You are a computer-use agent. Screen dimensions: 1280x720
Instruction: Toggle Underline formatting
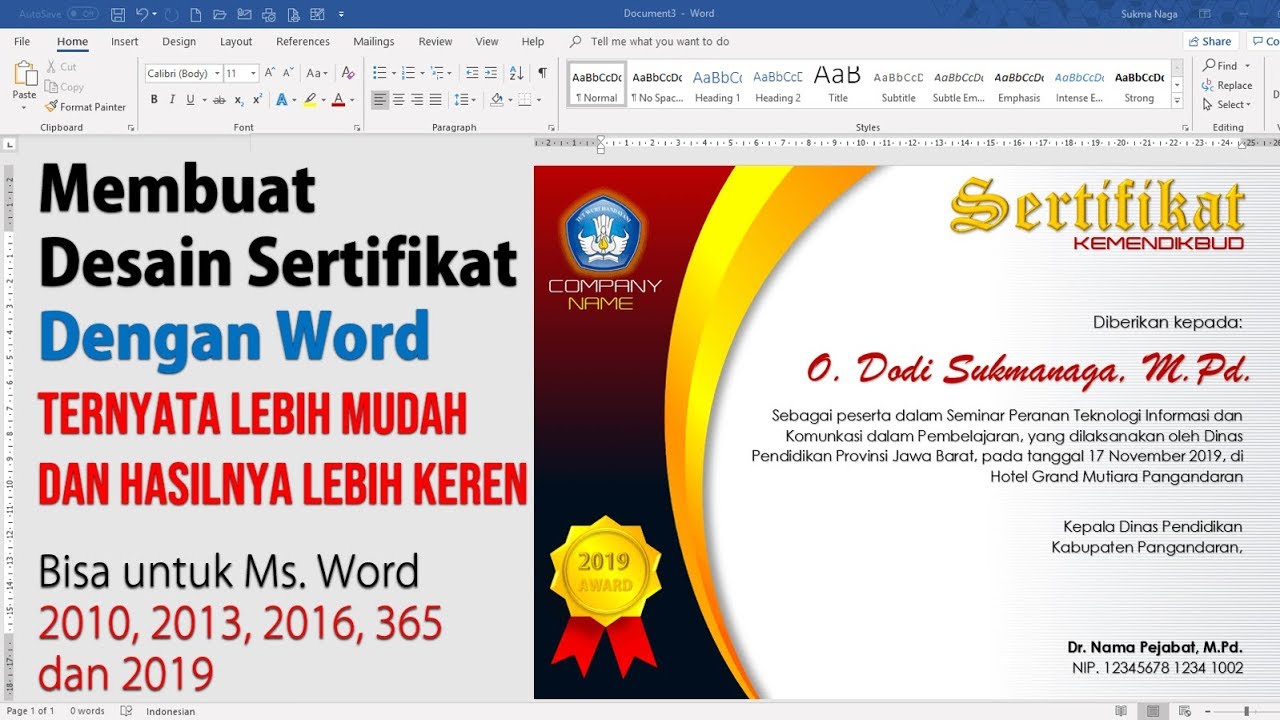190,100
